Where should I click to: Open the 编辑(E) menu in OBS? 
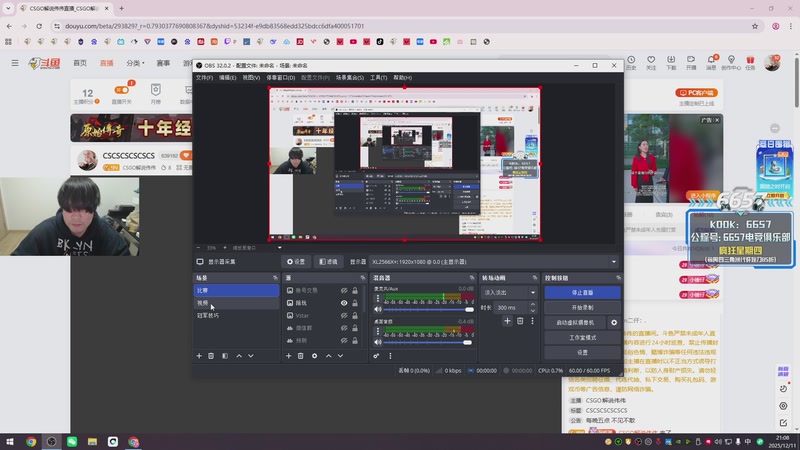coord(228,78)
